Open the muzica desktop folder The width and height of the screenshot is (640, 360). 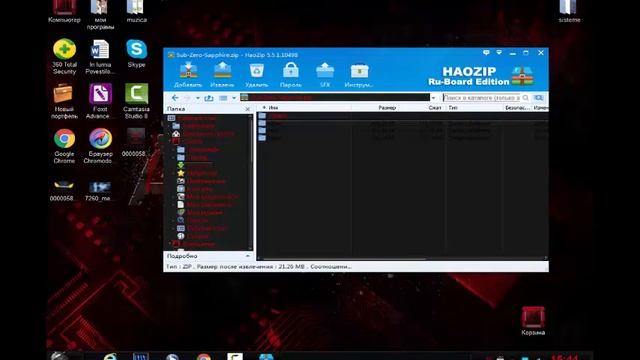[136, 11]
